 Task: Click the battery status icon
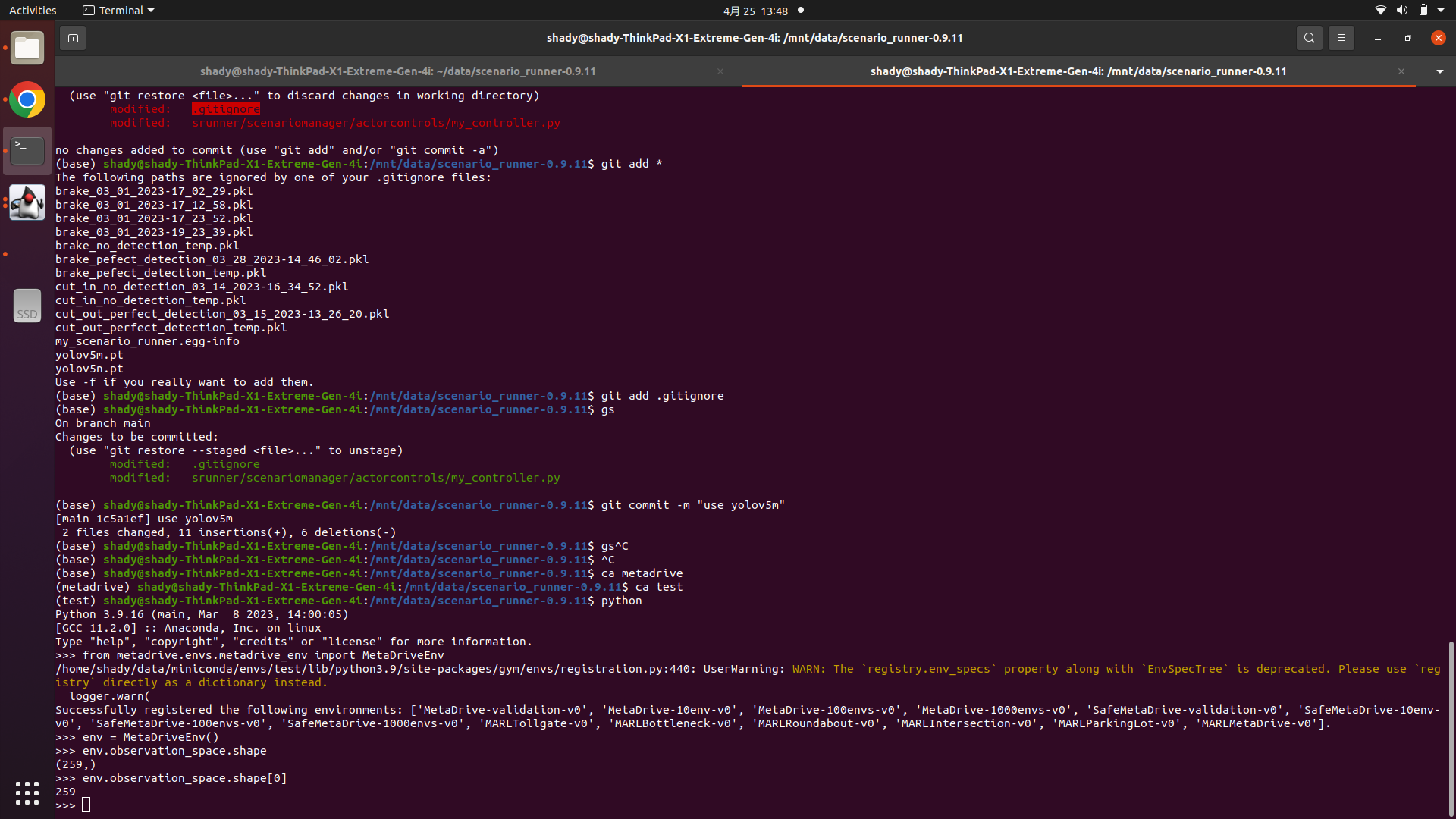pyautogui.click(x=1423, y=10)
